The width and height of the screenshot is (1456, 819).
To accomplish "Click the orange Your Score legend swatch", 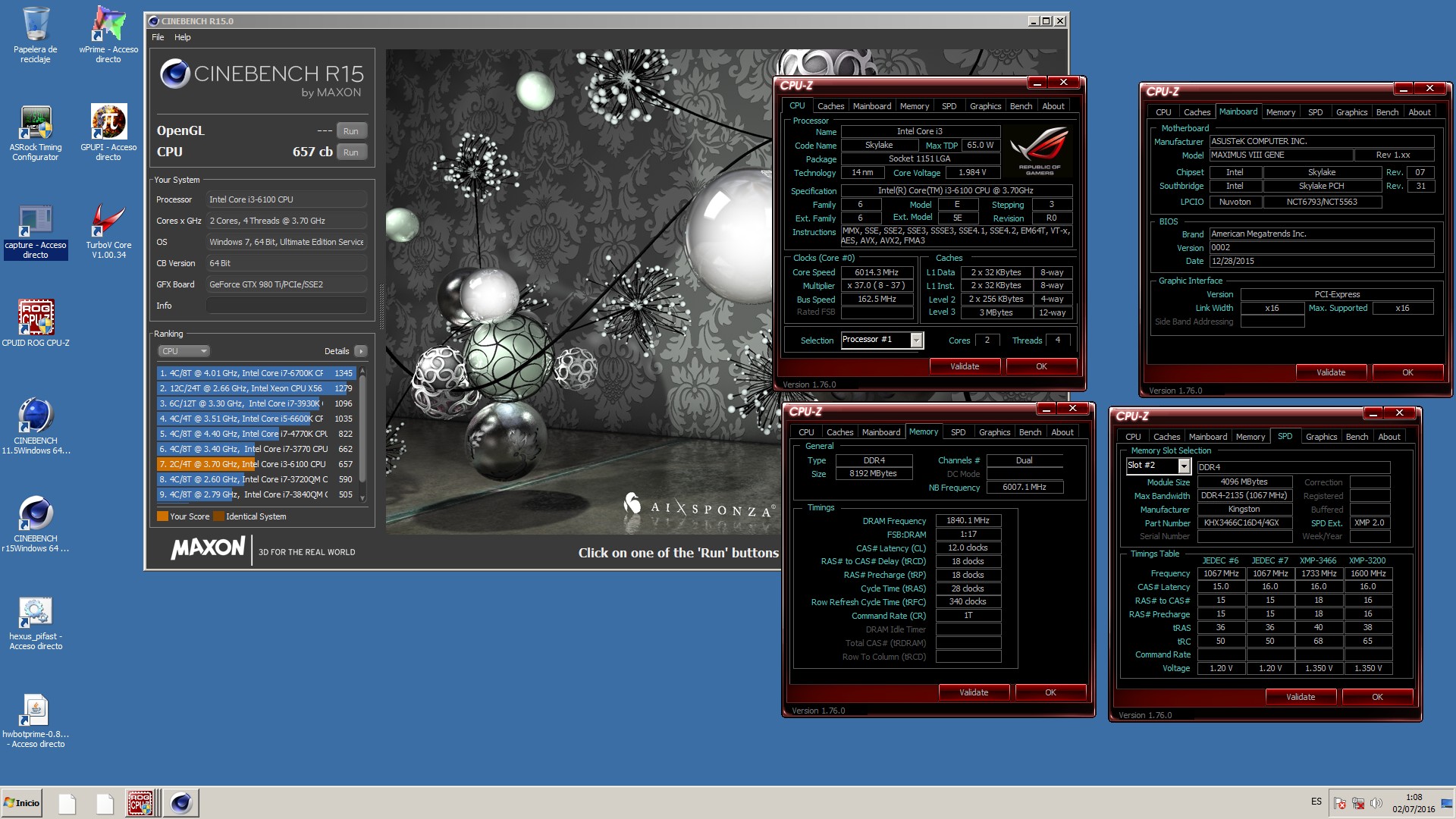I will (x=162, y=516).
